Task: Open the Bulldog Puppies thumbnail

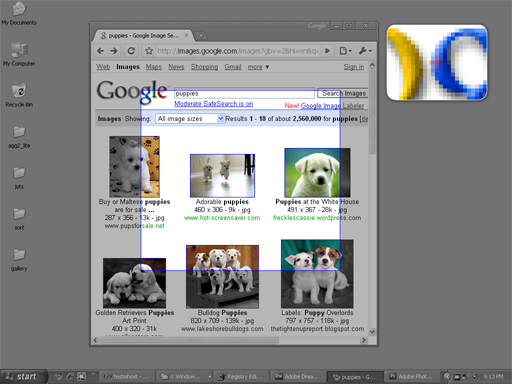Action: tap(222, 277)
